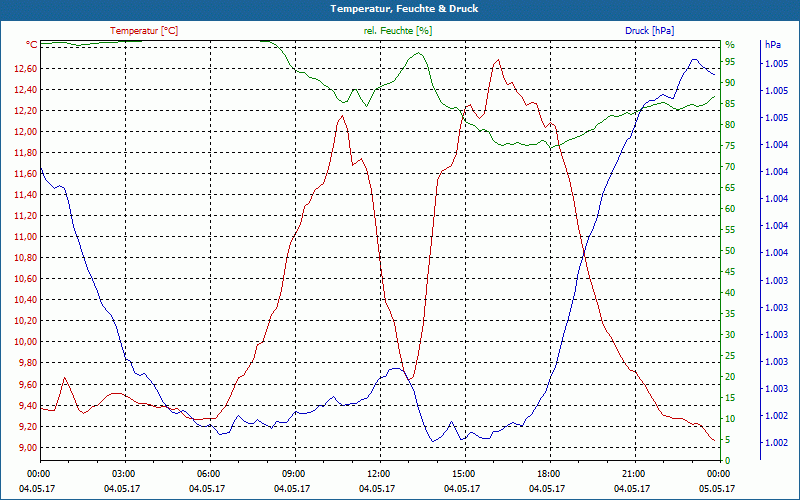Click the '90' humidity axis value

pyautogui.click(x=730, y=83)
